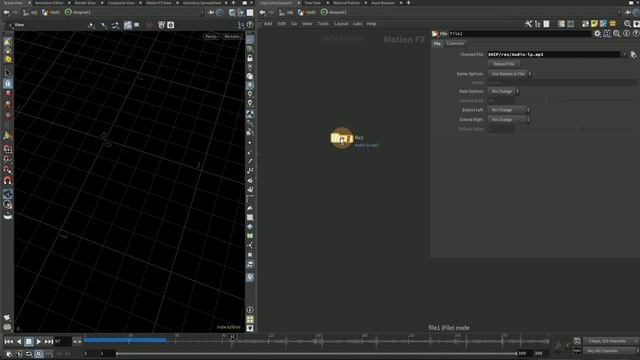
Task: Click the current frame number field
Action: tap(62, 341)
